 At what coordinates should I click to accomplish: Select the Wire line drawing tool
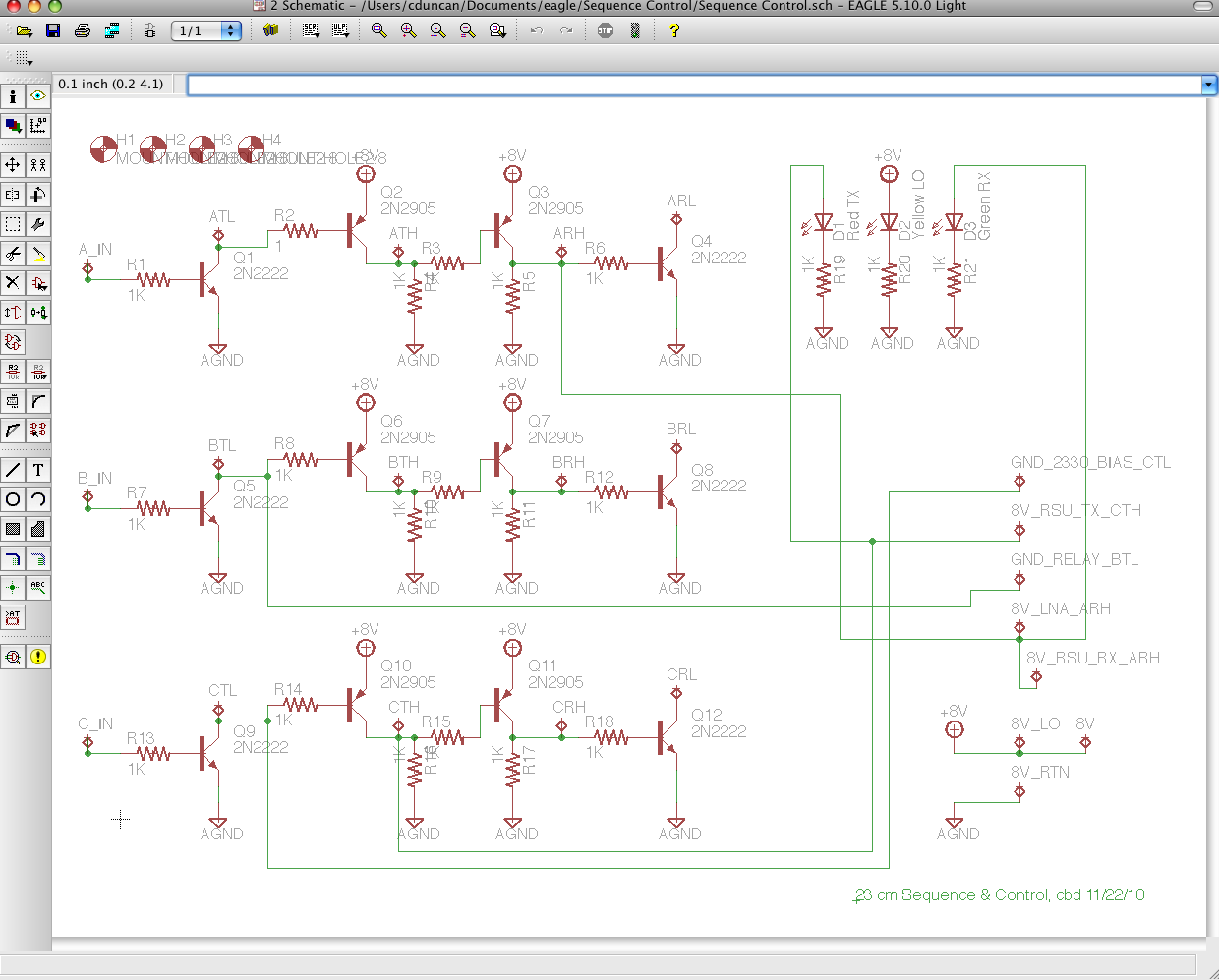pyautogui.click(x=13, y=470)
